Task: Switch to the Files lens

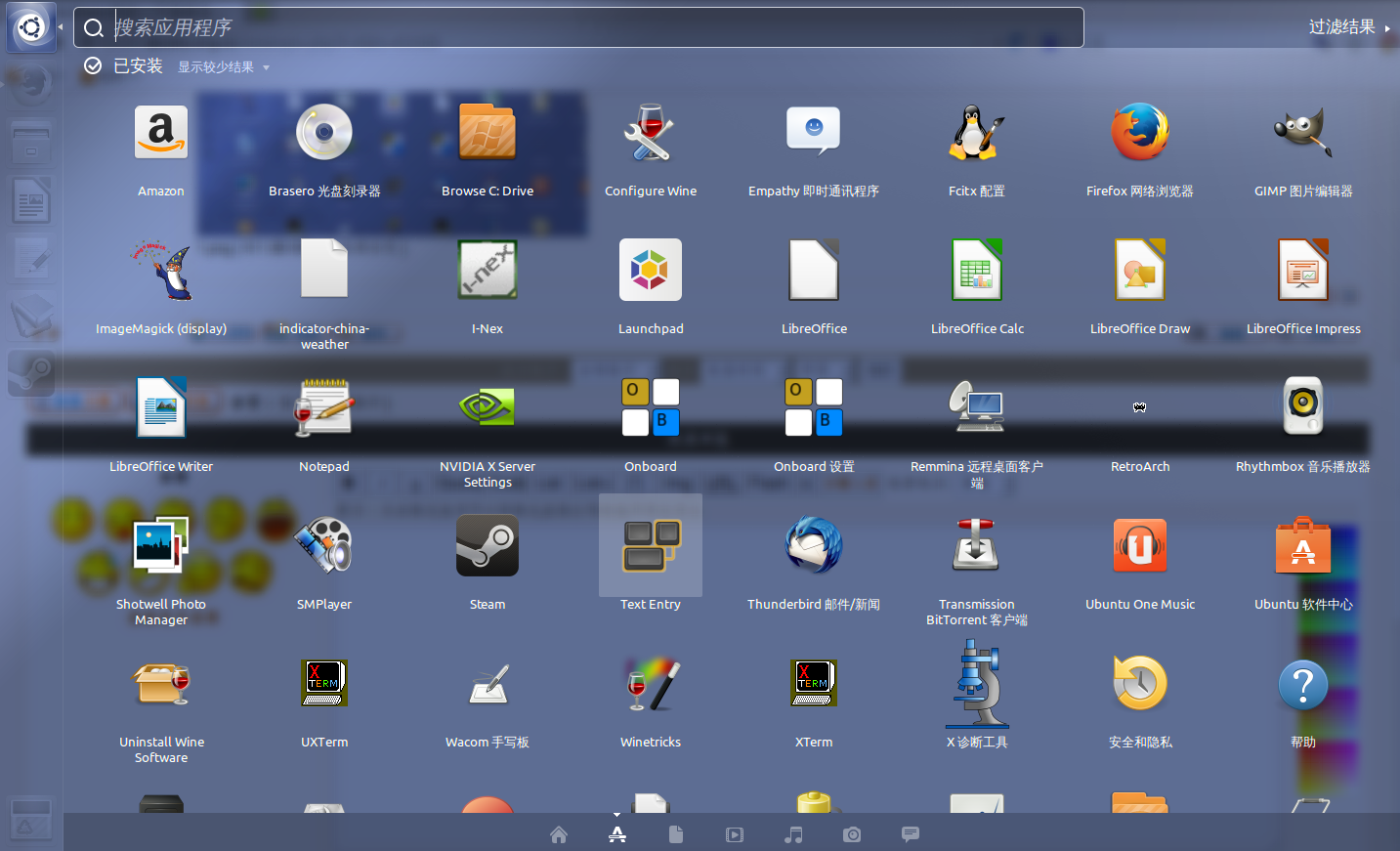Action: coord(676,834)
